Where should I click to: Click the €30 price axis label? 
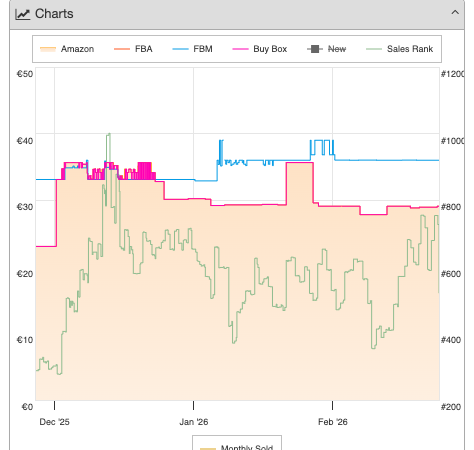click(x=25, y=207)
